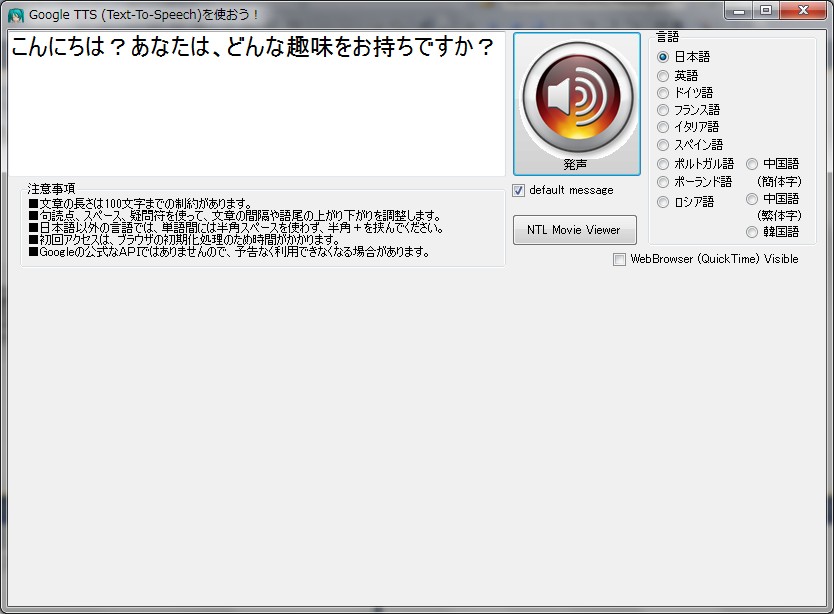
Task: Click the speaker 発声 speech button
Action: (577, 104)
